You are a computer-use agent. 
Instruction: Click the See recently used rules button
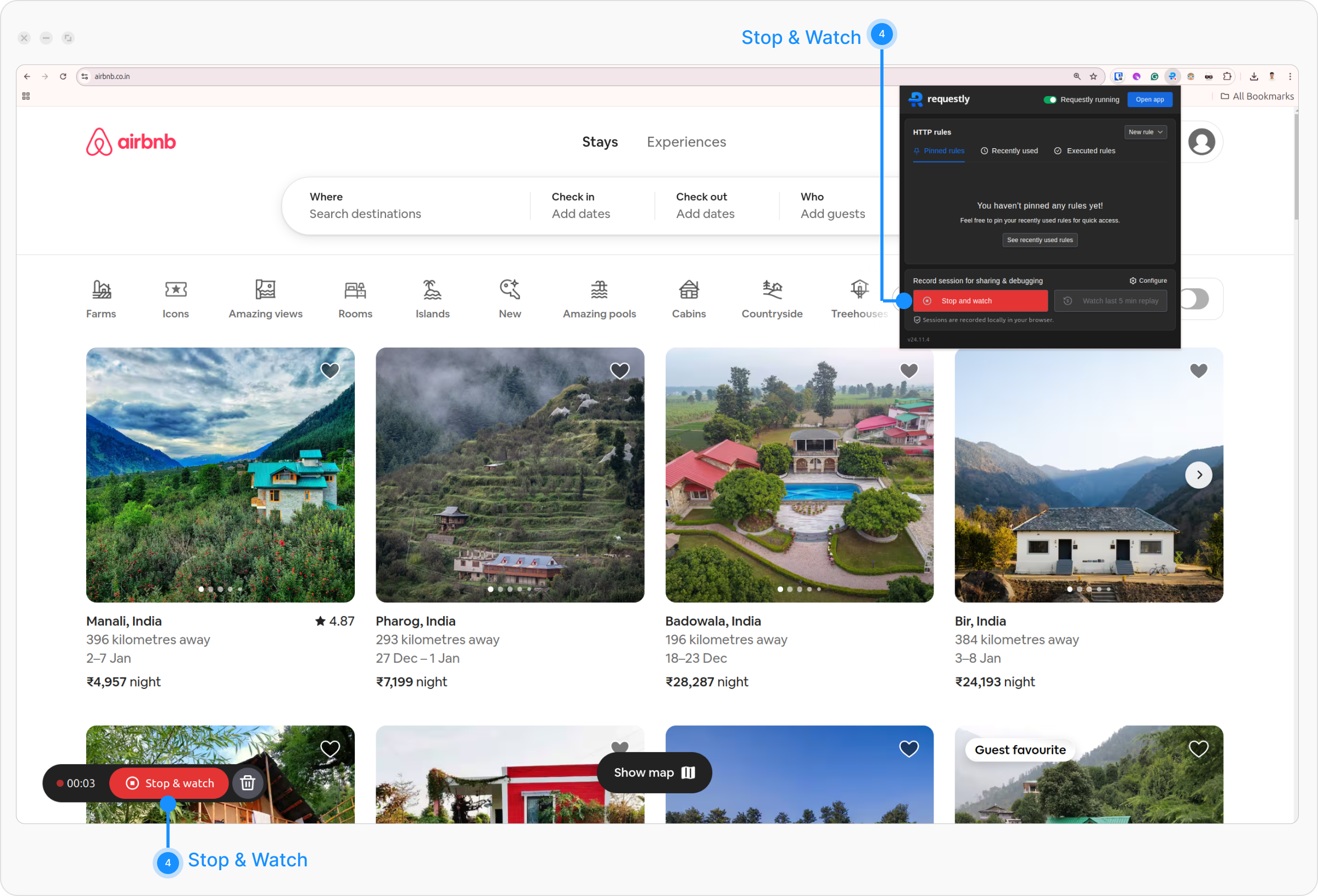tap(1040, 240)
